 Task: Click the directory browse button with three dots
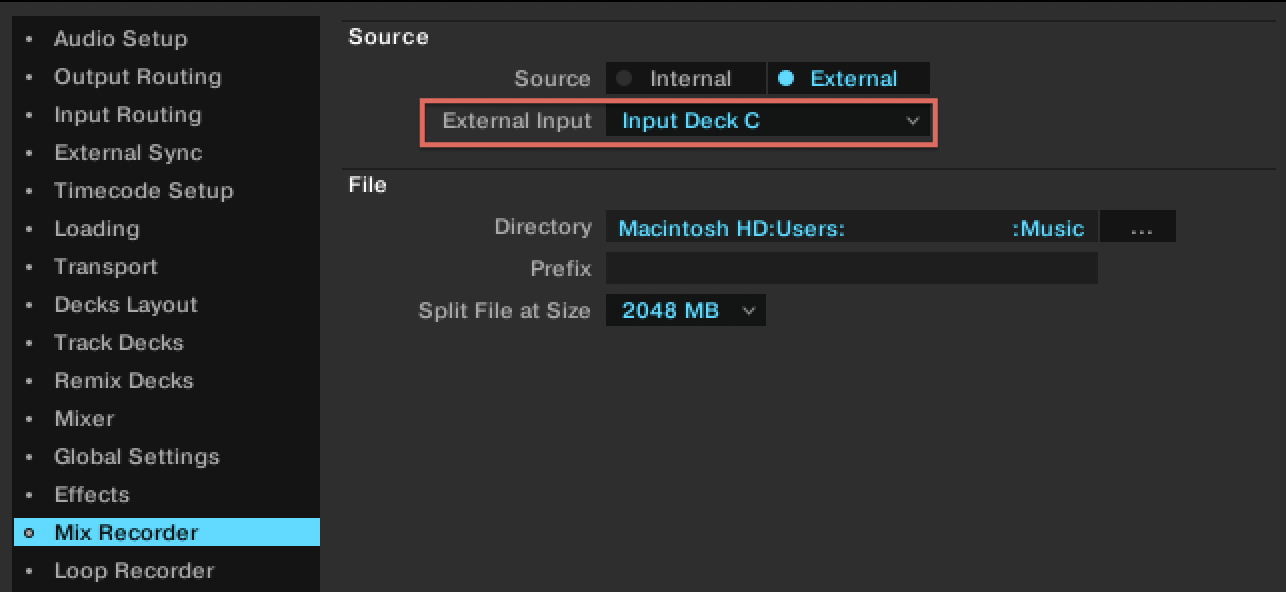[x=1140, y=228]
